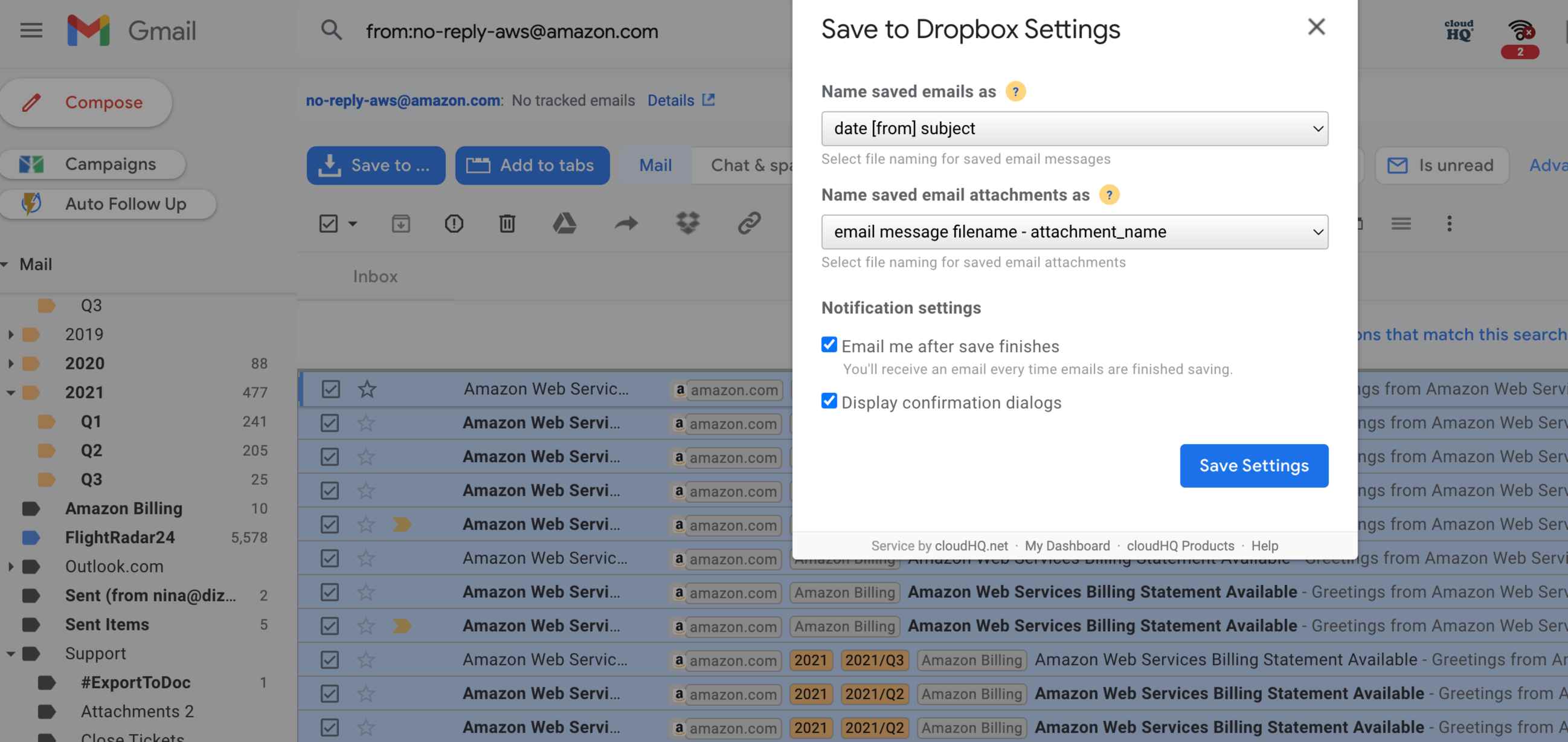Open the #ExportToDoc label

[x=135, y=682]
